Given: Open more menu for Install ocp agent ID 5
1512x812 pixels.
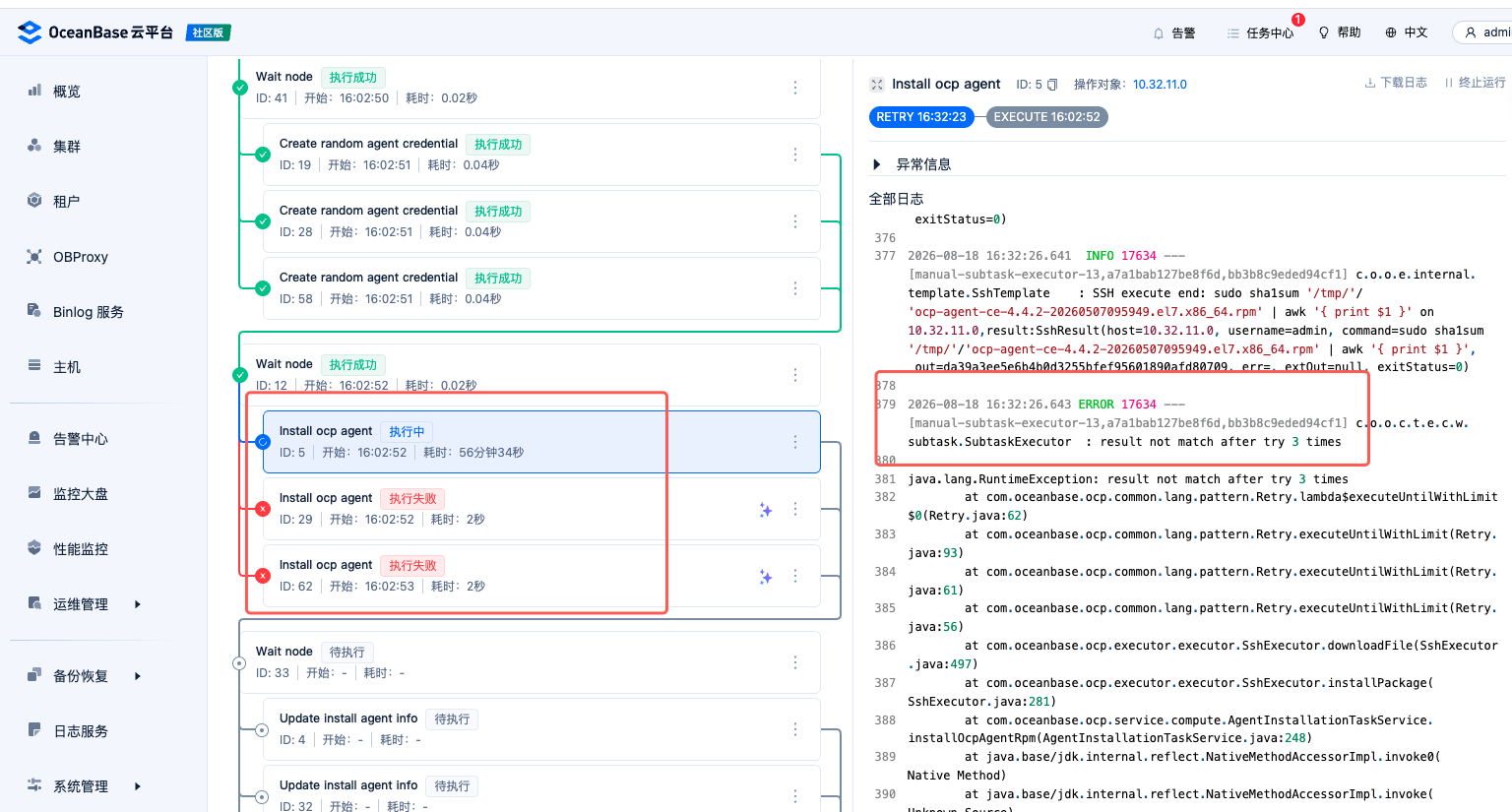Looking at the screenshot, I should point(795,442).
